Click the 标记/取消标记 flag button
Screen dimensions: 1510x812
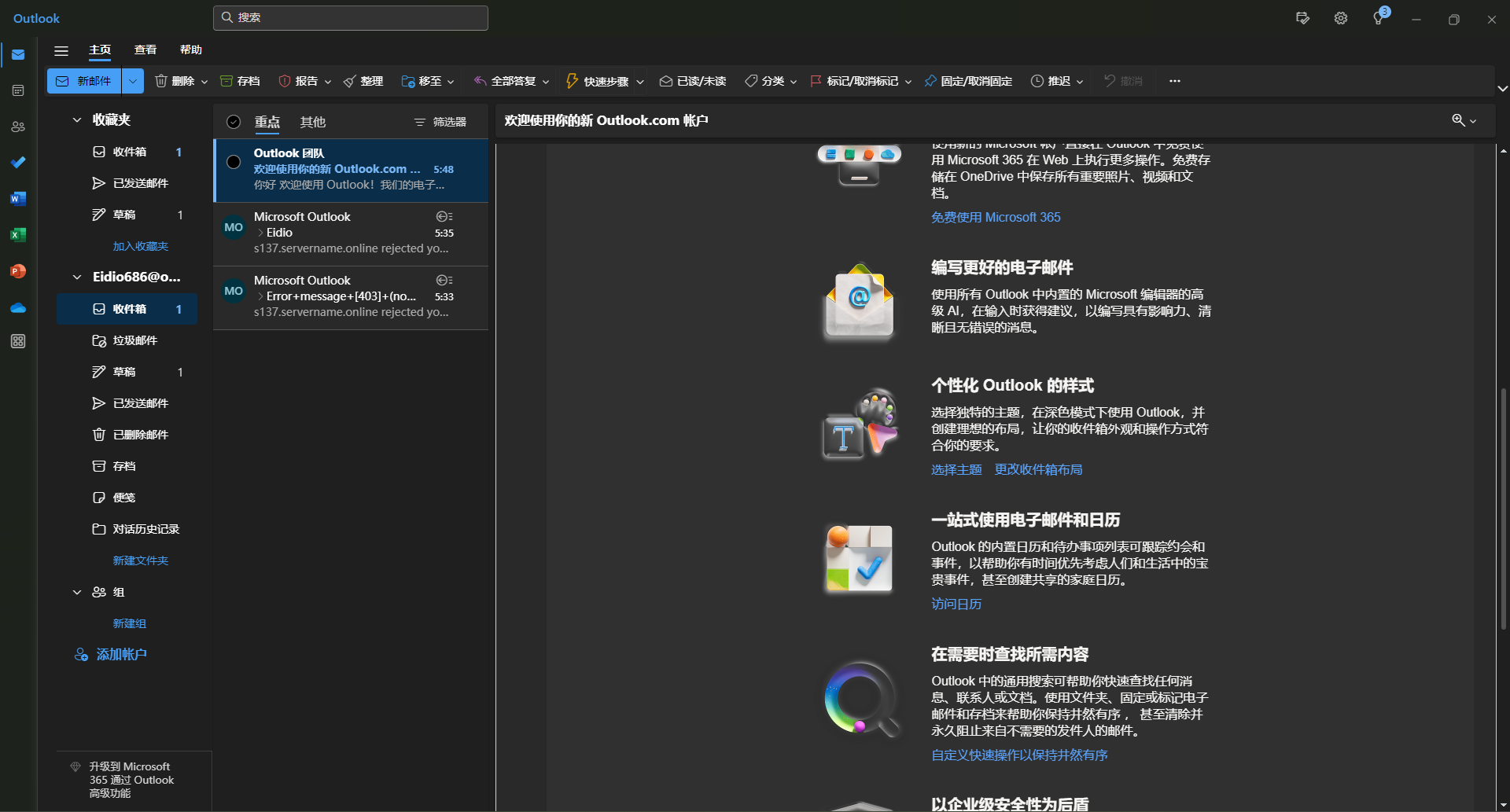[x=854, y=81]
